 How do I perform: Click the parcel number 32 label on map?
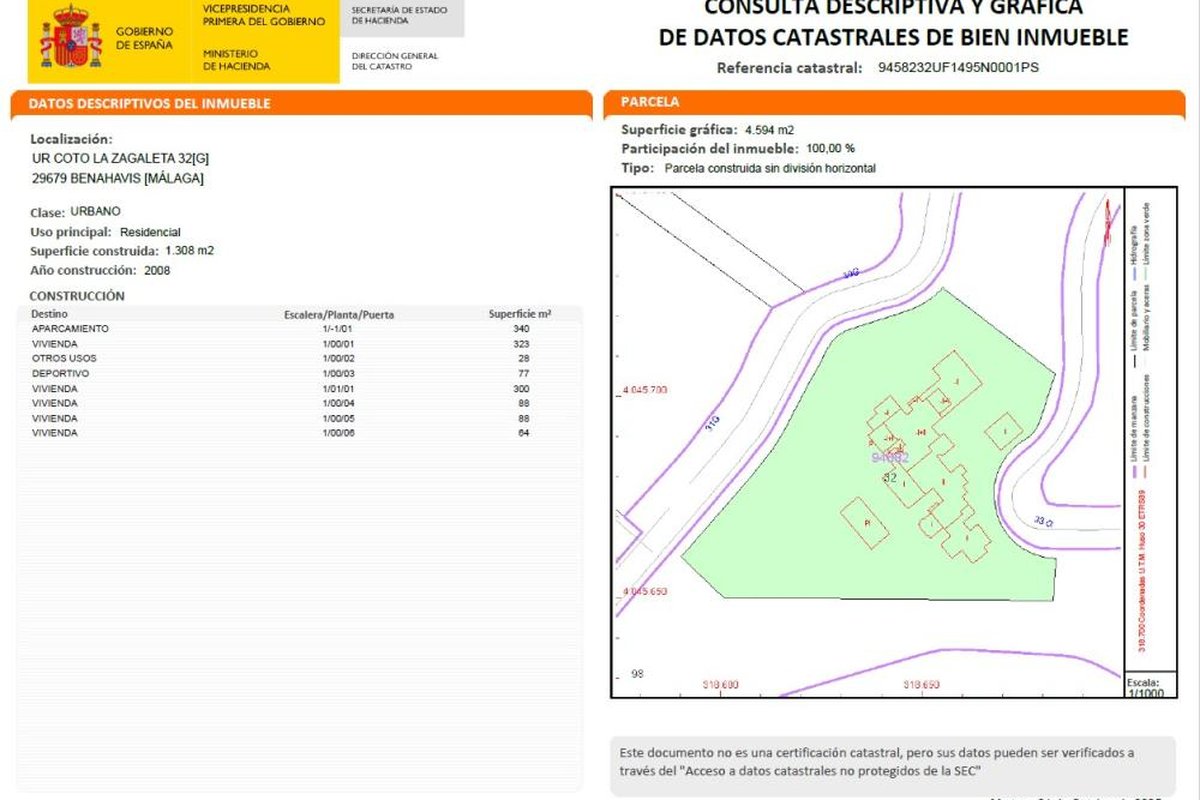[890, 478]
